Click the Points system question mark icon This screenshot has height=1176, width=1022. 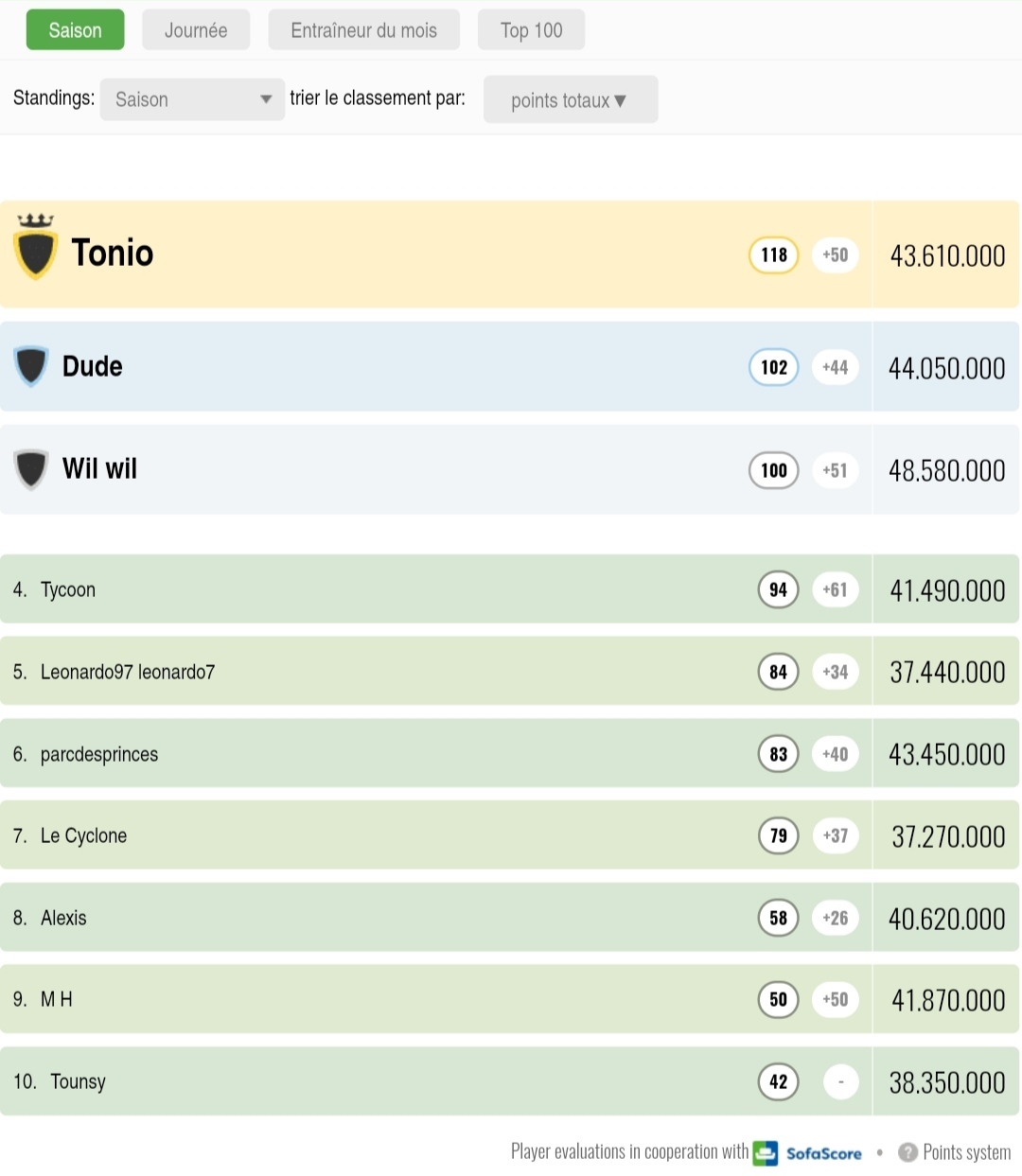coord(907,1152)
